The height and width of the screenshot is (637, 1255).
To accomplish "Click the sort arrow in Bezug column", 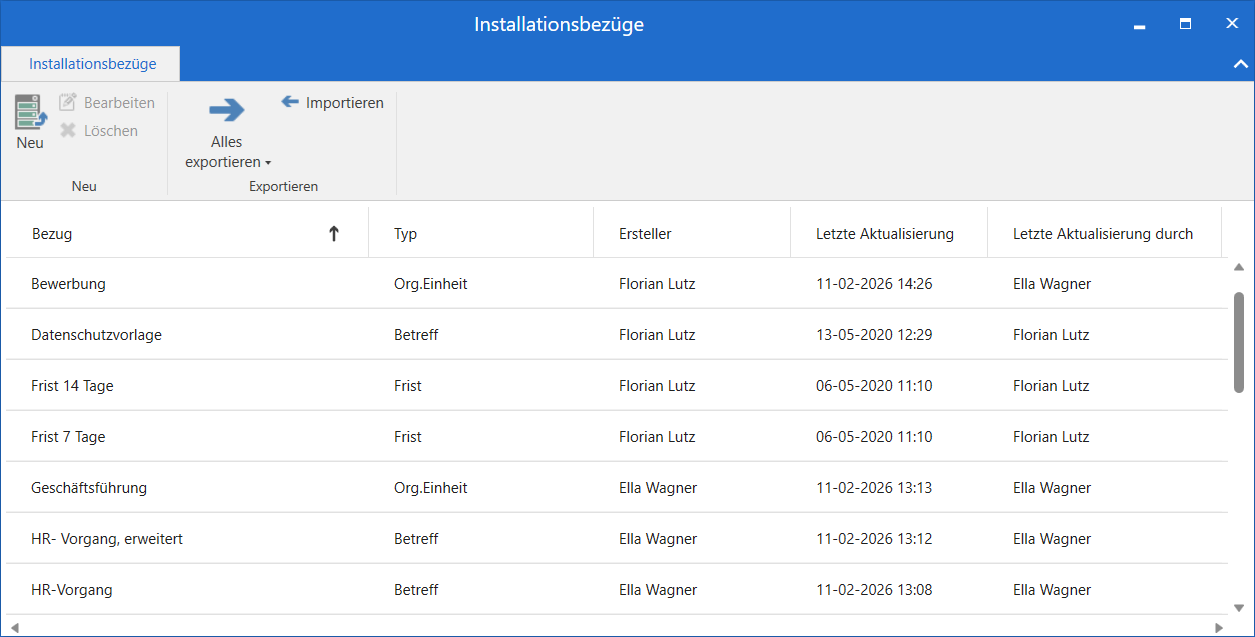I will [x=334, y=234].
